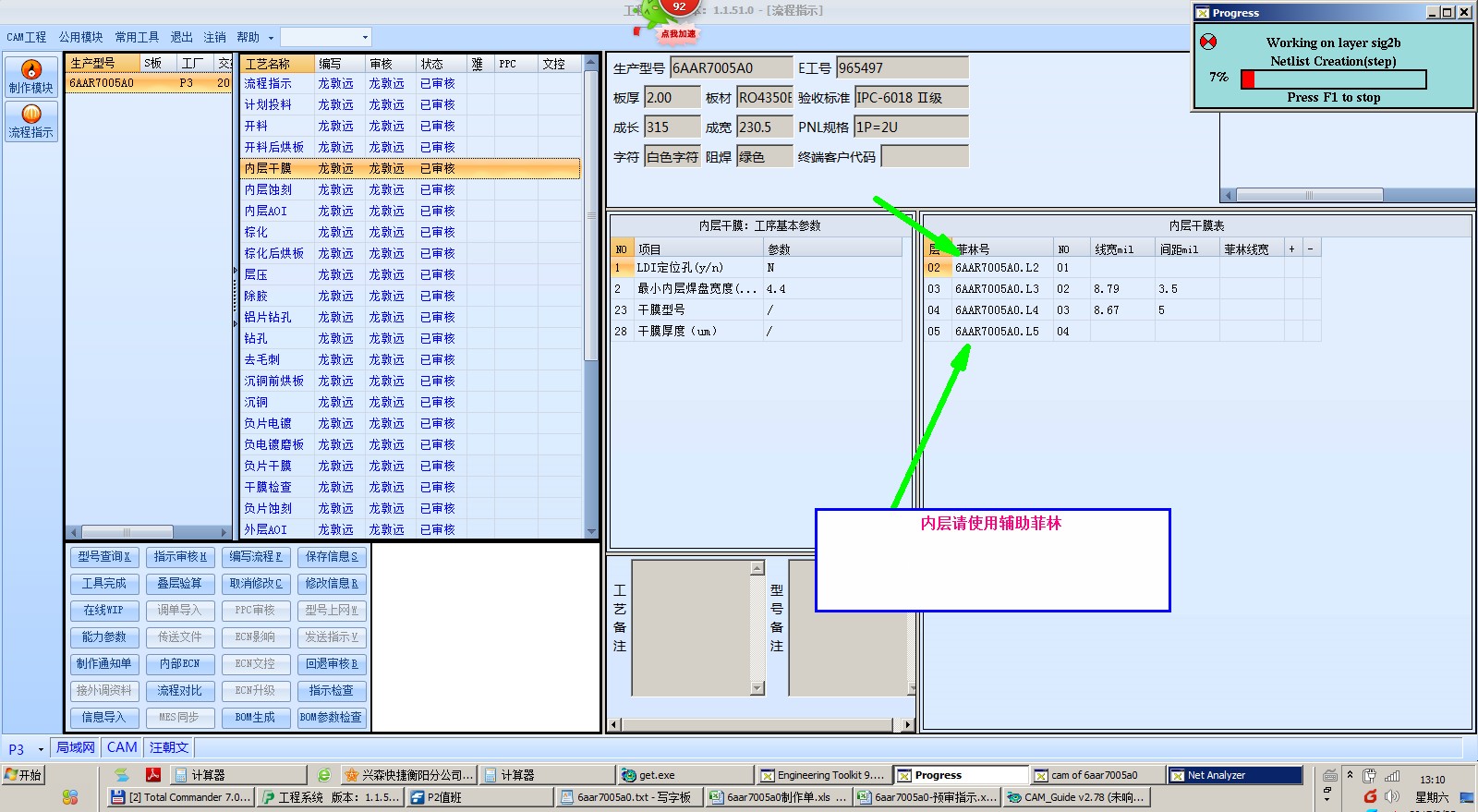Screen dimensions: 1478x812
Task: Click the minus column header in 内层干膜表
Action: pos(1311,248)
